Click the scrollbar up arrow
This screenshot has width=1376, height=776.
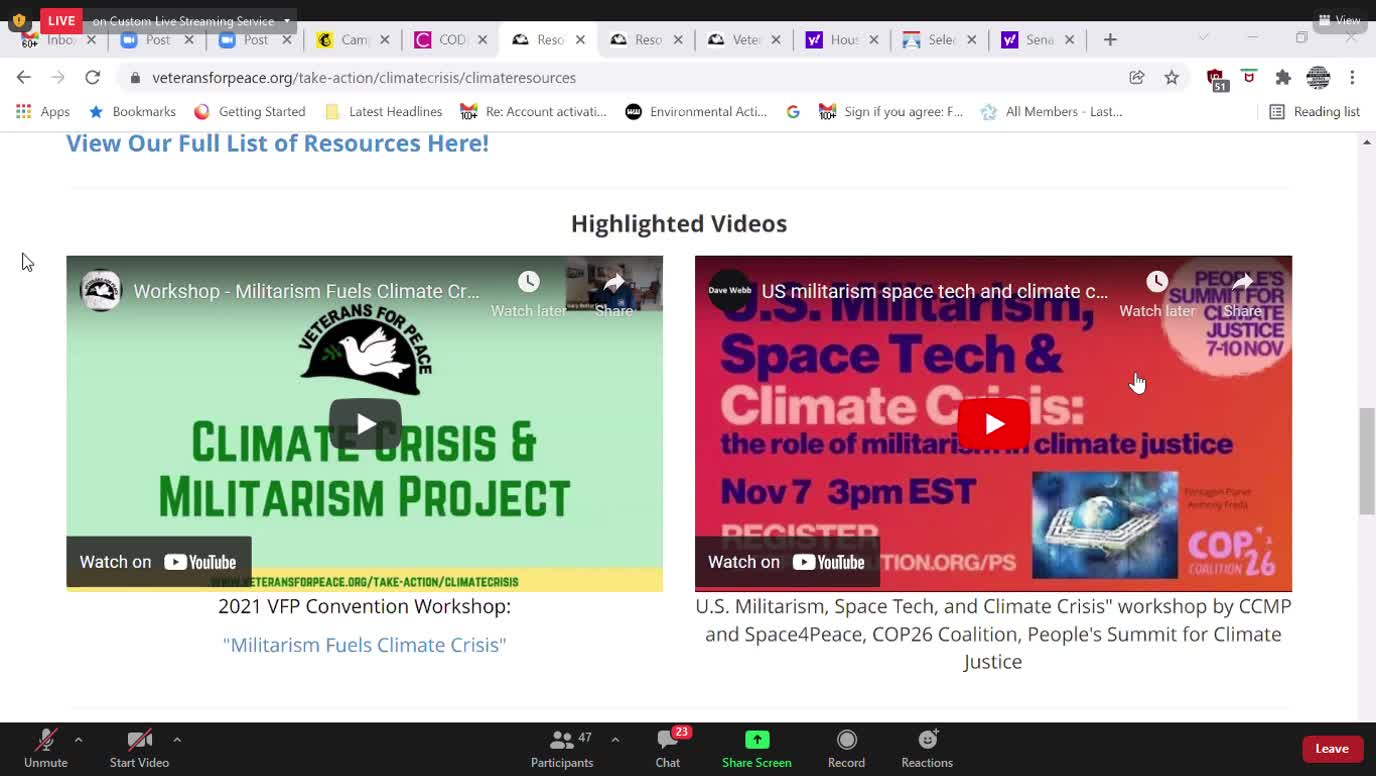point(1367,142)
